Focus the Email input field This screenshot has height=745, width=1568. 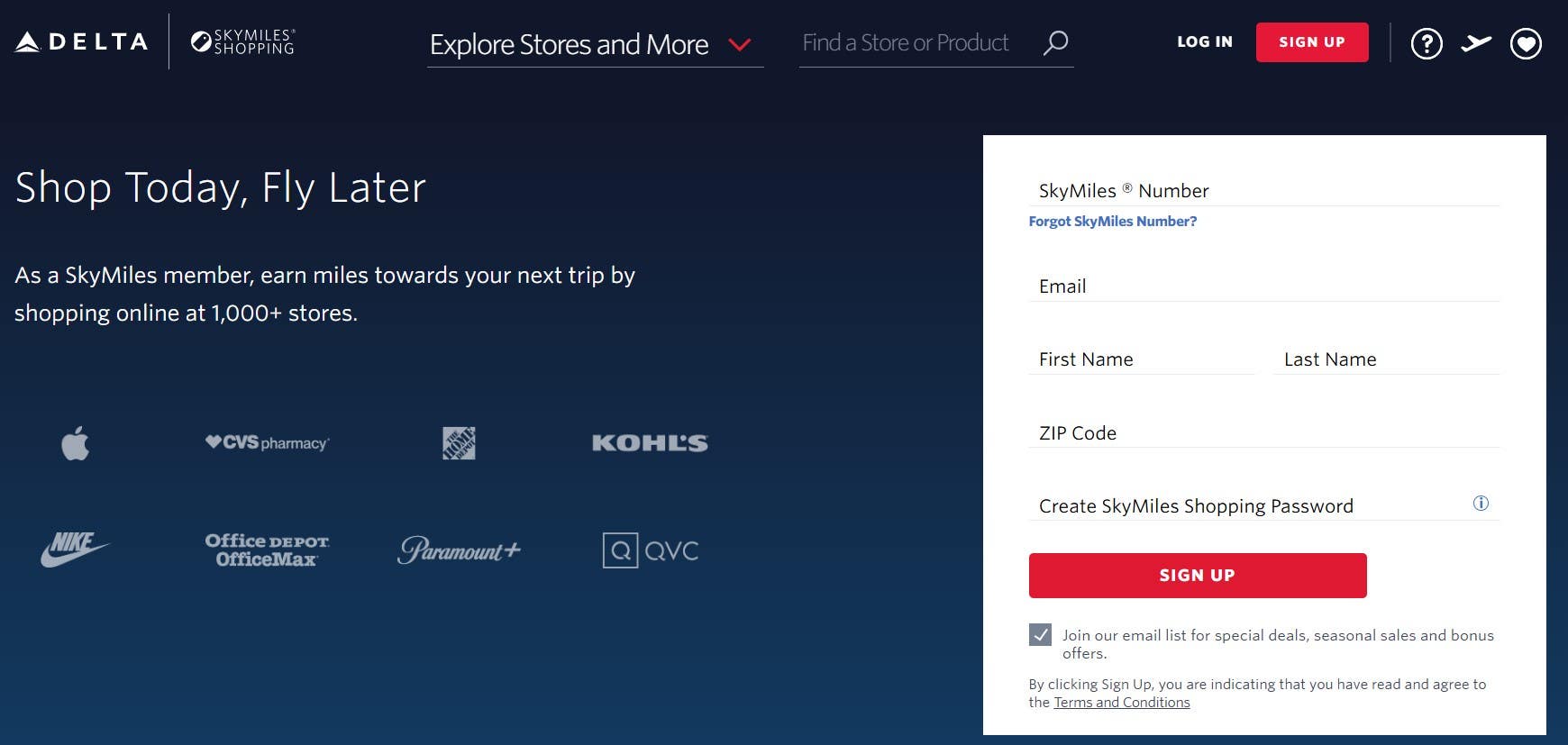[1263, 286]
